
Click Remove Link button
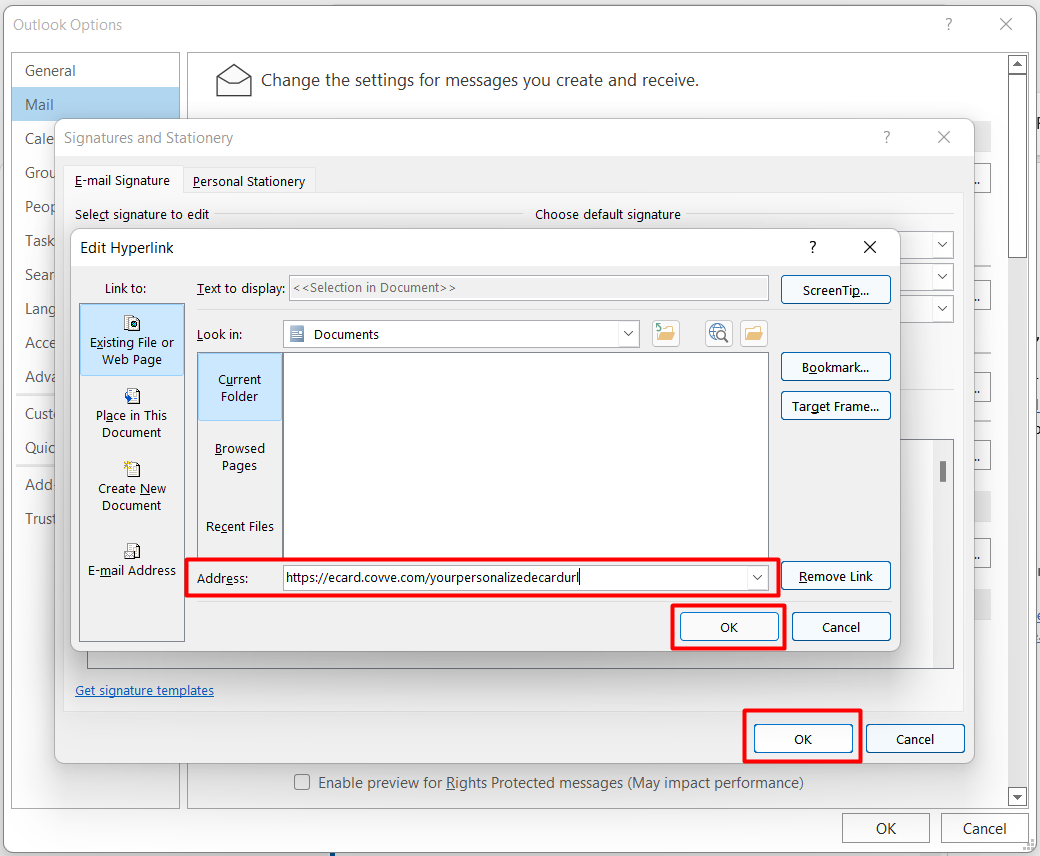click(x=836, y=576)
